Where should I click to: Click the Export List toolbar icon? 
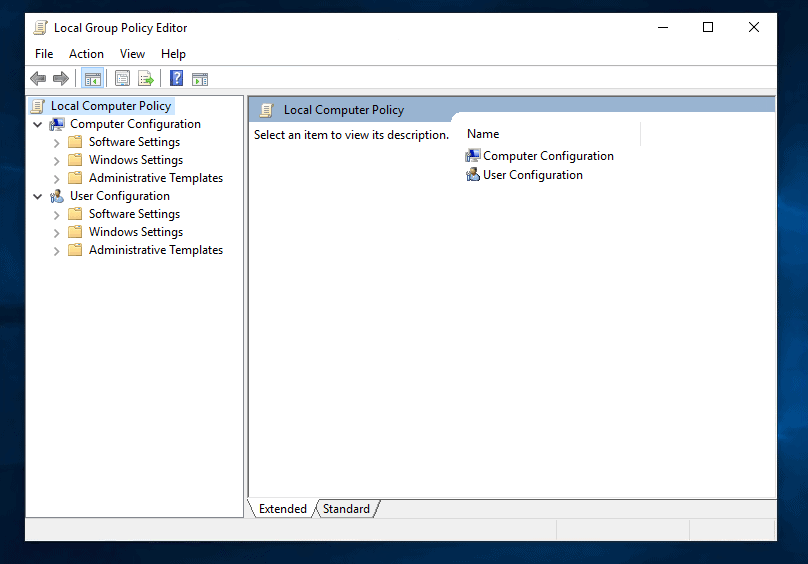[x=146, y=79]
